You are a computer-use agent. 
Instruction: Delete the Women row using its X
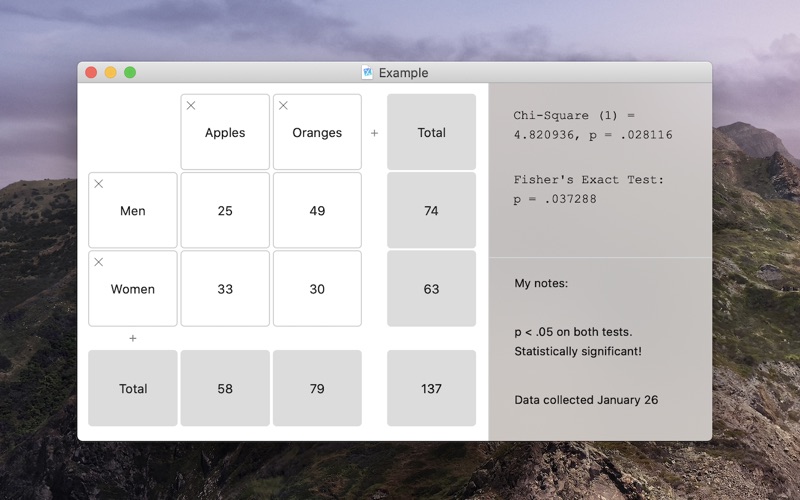click(98, 262)
